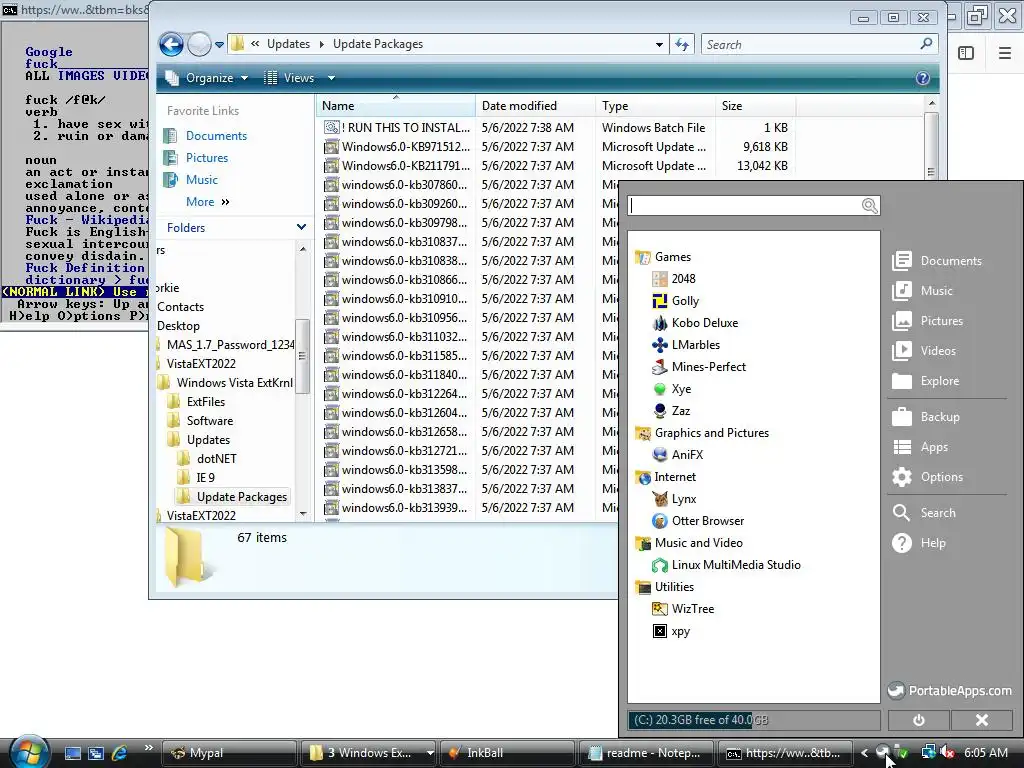This screenshot has width=1024, height=768.
Task: Launch Zaz from the Games list
Action: pyautogui.click(x=672, y=411)
